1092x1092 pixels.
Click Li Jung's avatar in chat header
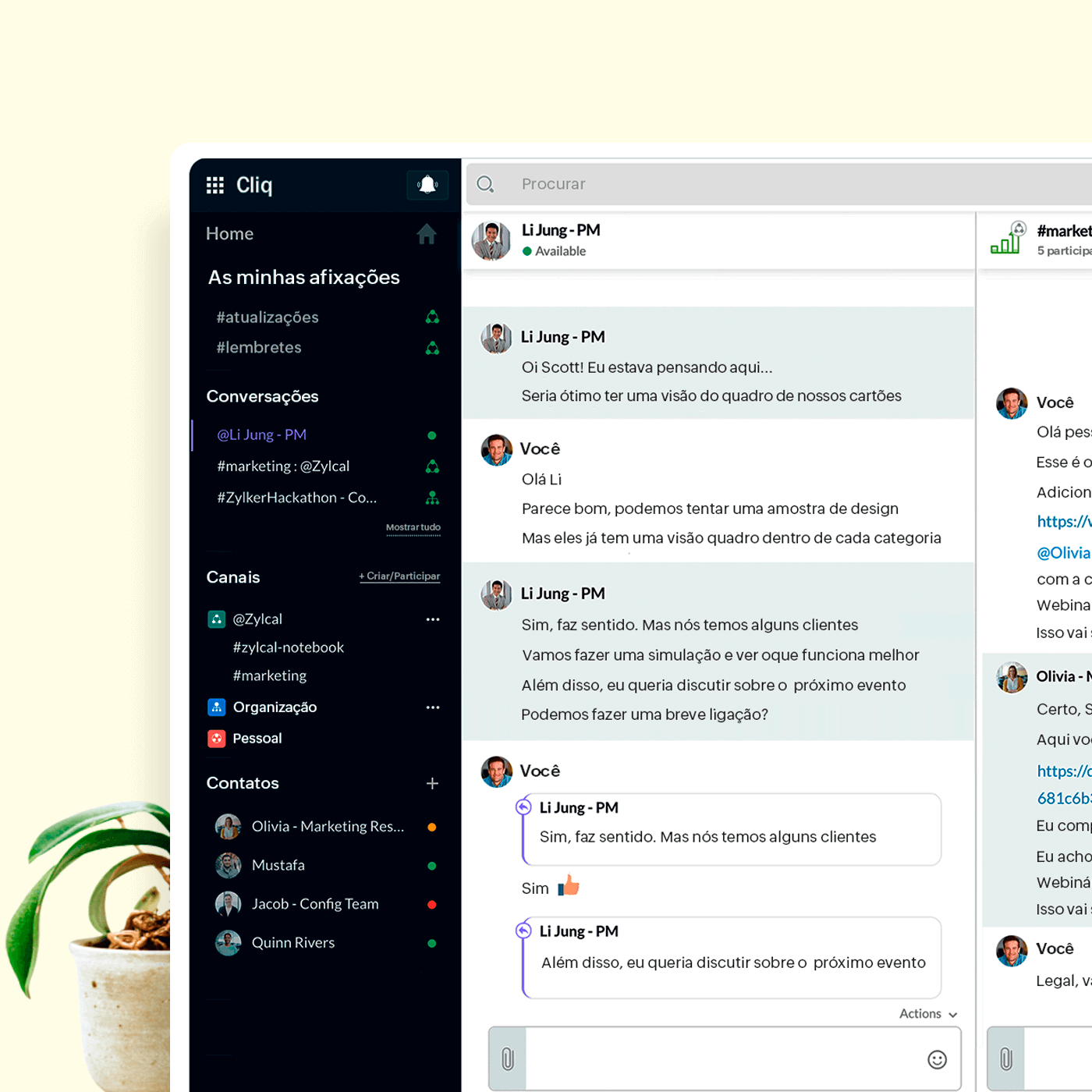tap(491, 241)
